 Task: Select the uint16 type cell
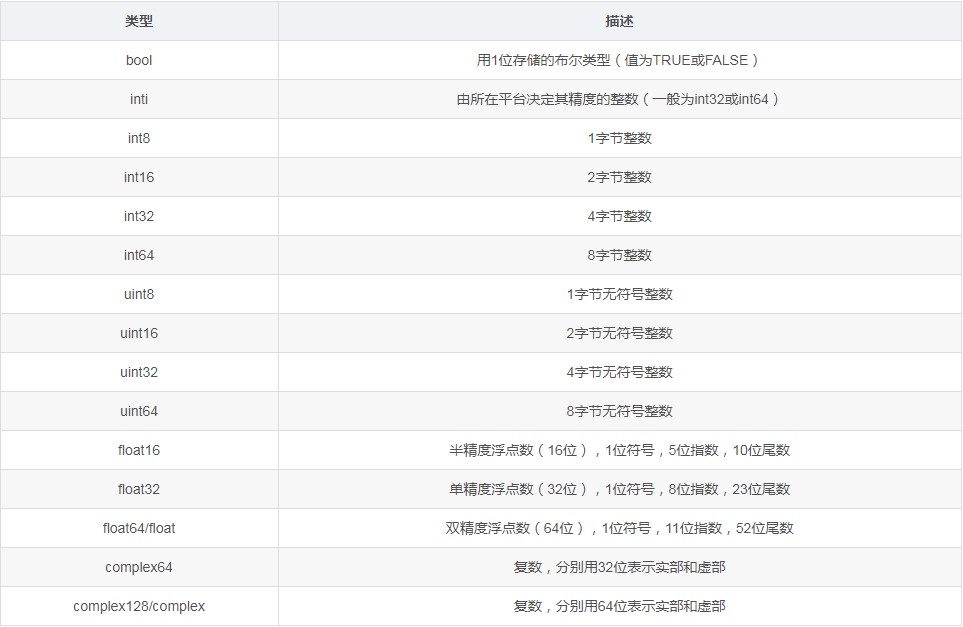(x=139, y=333)
